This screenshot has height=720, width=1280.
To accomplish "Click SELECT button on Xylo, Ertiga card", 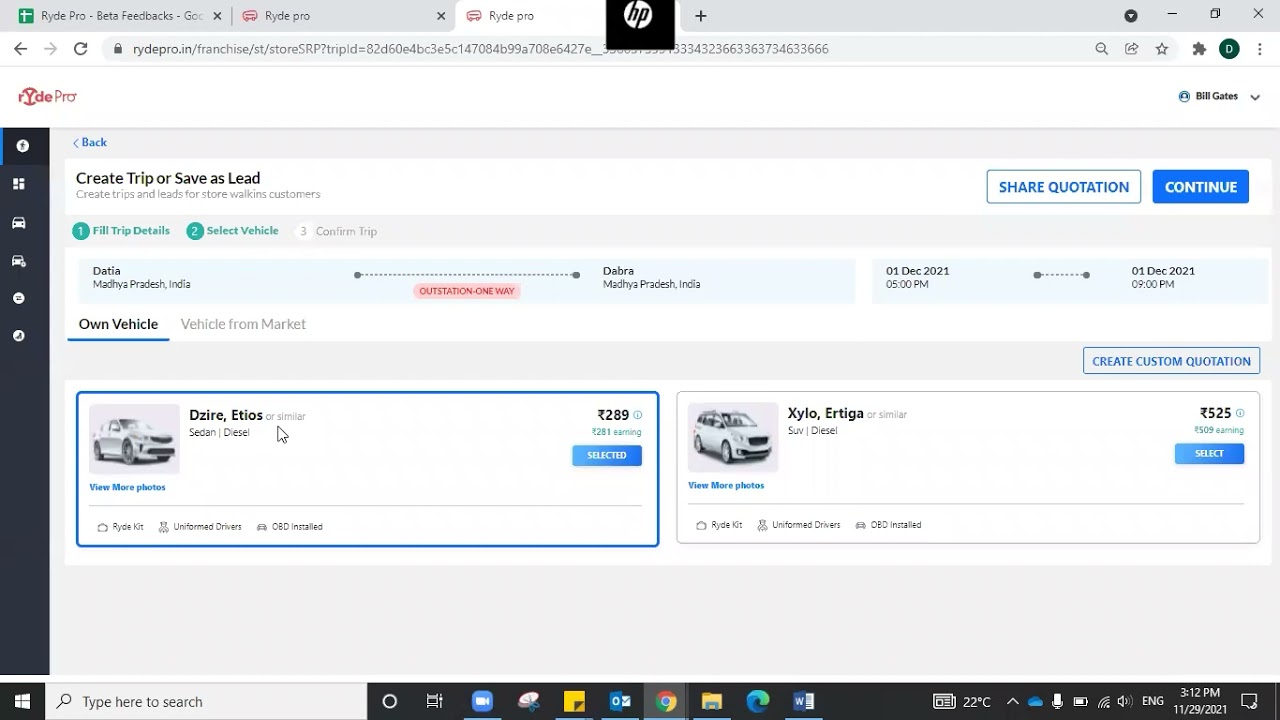I will click(x=1209, y=453).
